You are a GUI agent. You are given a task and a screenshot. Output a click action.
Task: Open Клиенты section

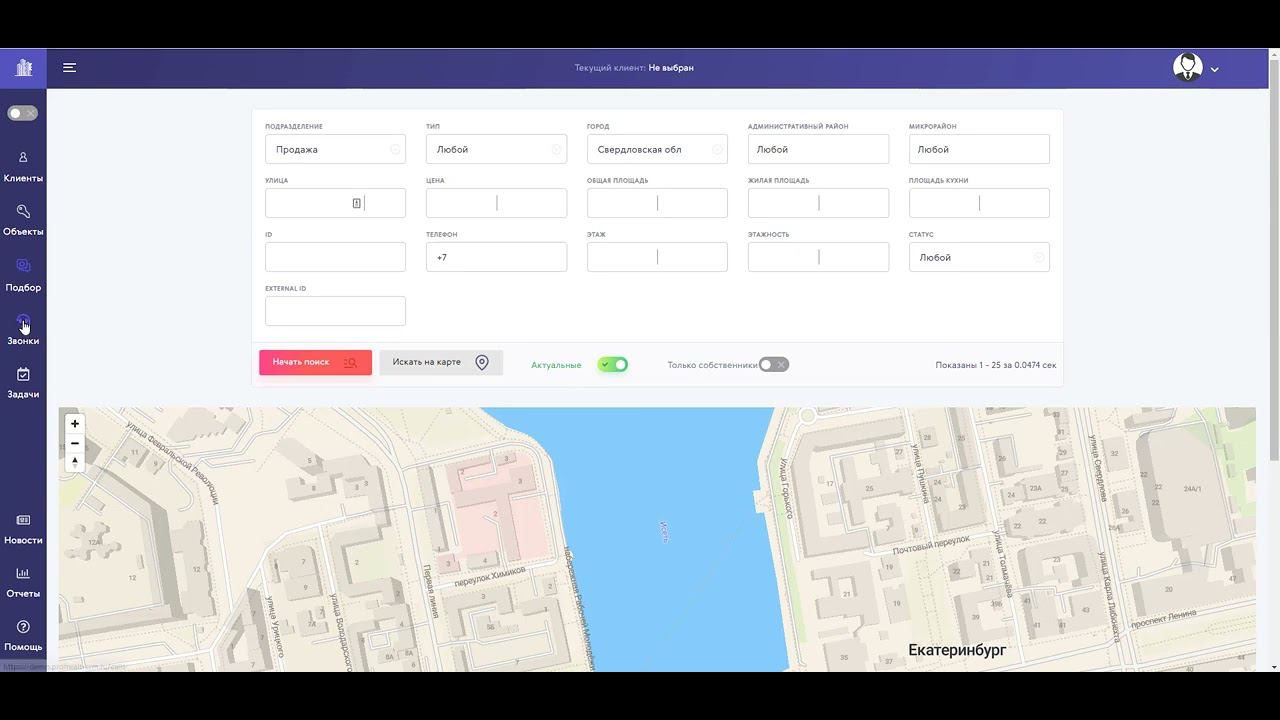click(23, 166)
